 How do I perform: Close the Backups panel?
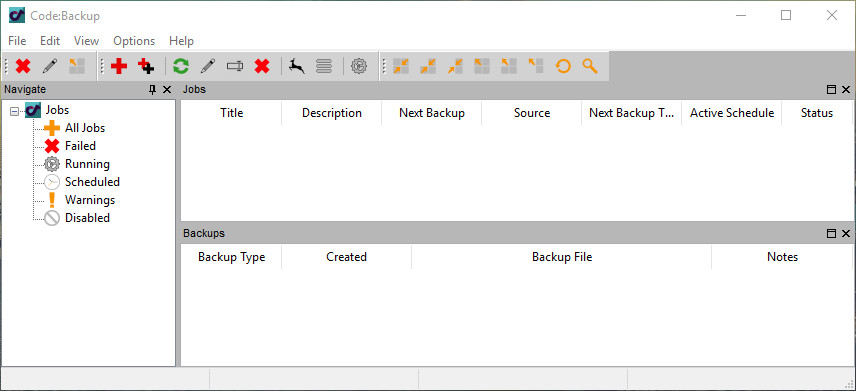846,234
